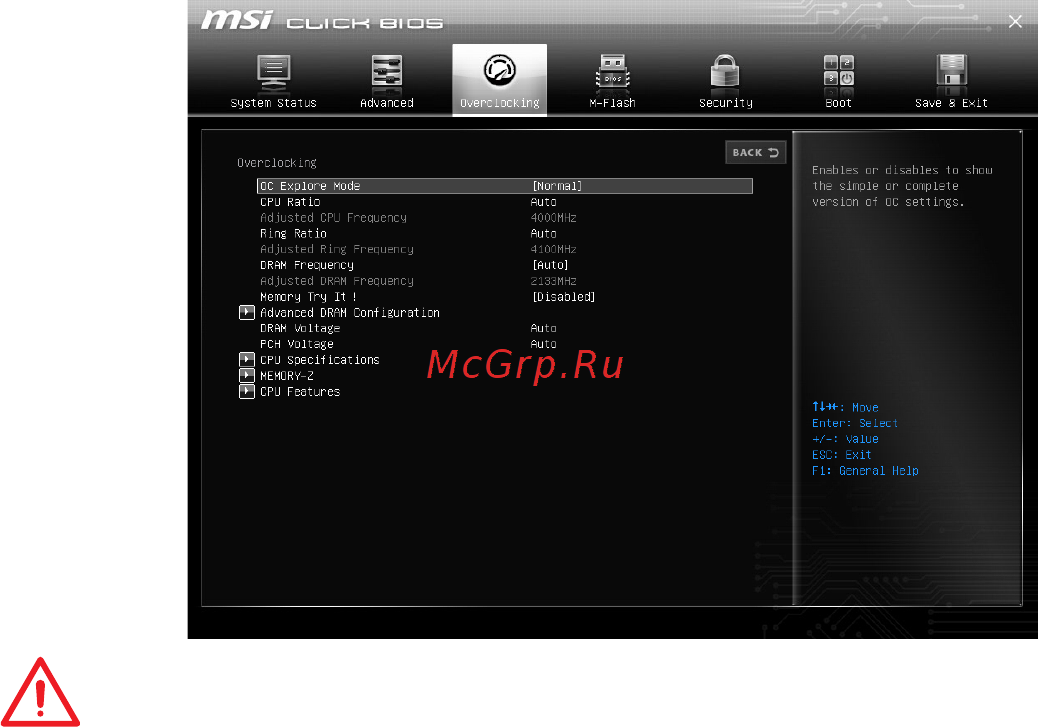Click the 4000MHz frequency value
This screenshot has width=1038, height=727.
point(553,218)
